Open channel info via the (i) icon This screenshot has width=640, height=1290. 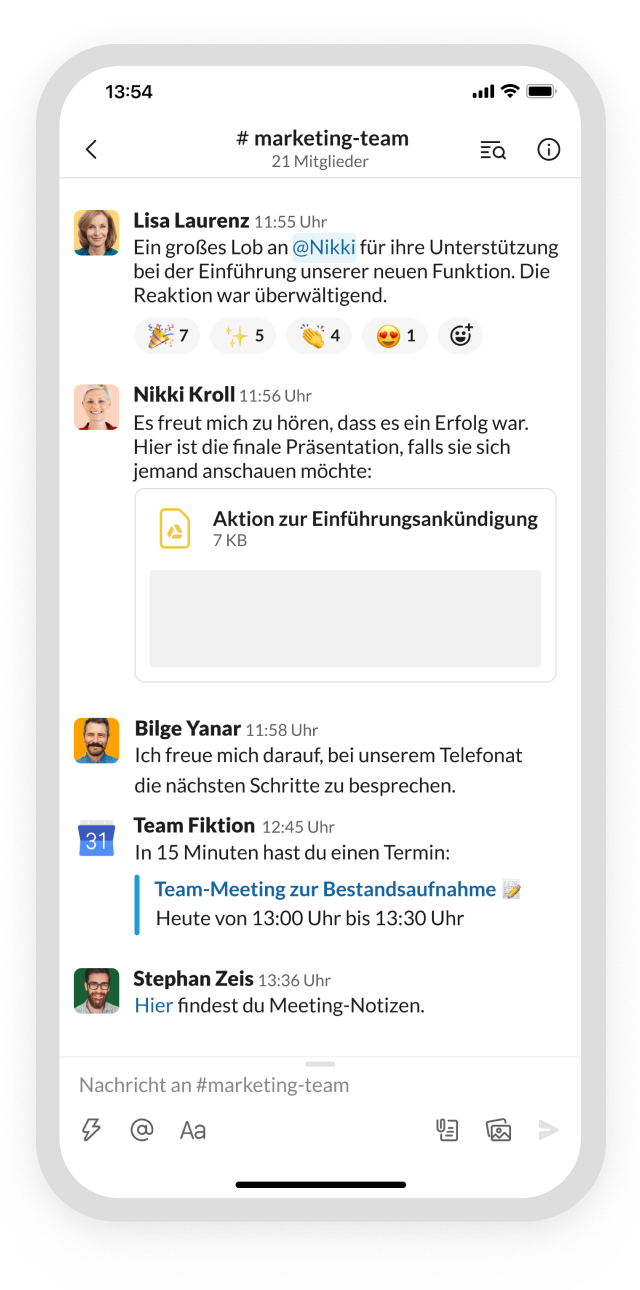coord(548,149)
